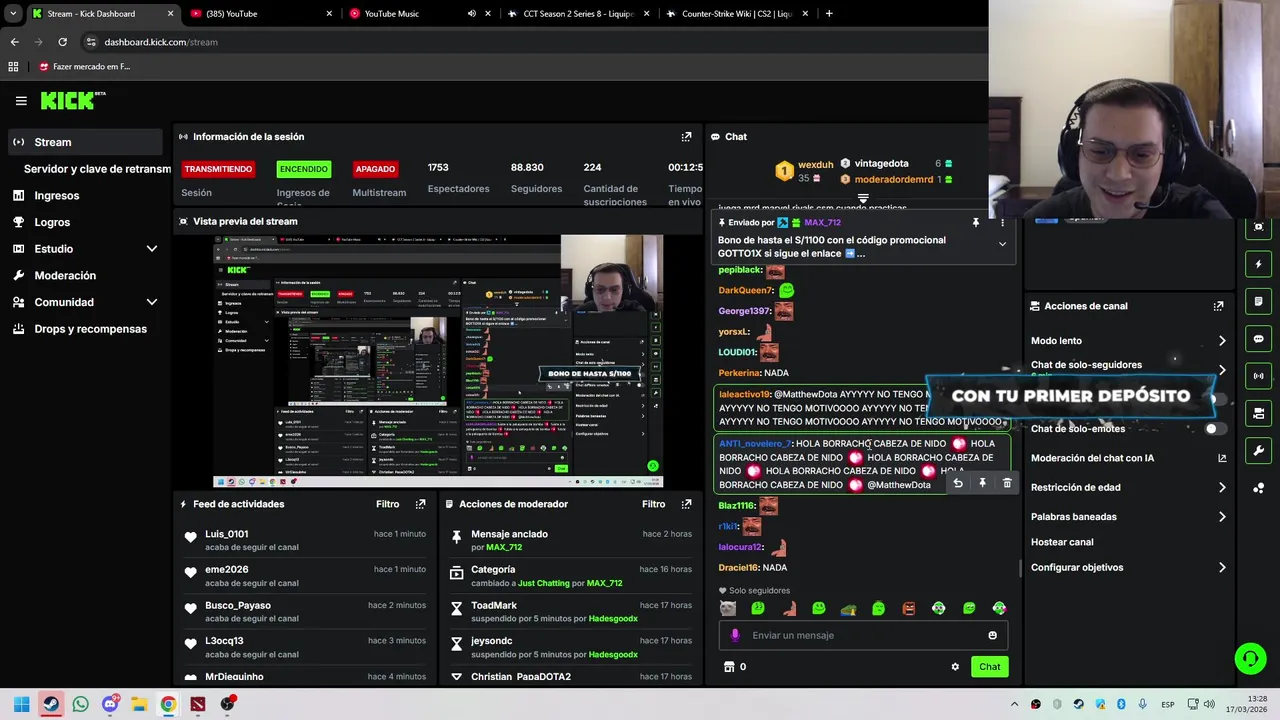The height and width of the screenshot is (720, 1280).
Task: Pop out the Acciones de canal panel
Action: click(1218, 306)
